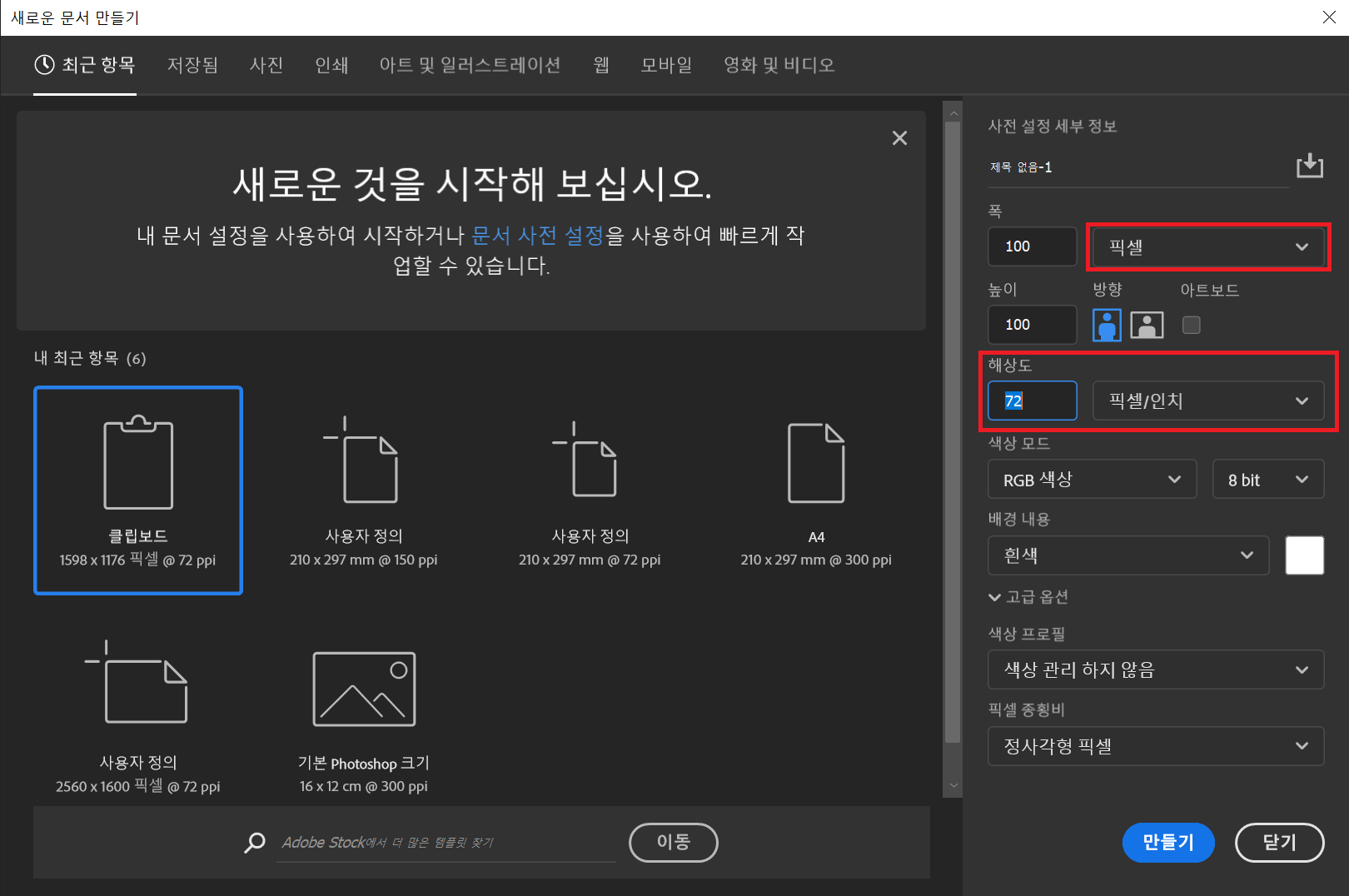
Task: Click the preset list scroll down arrow
Action: (x=953, y=785)
